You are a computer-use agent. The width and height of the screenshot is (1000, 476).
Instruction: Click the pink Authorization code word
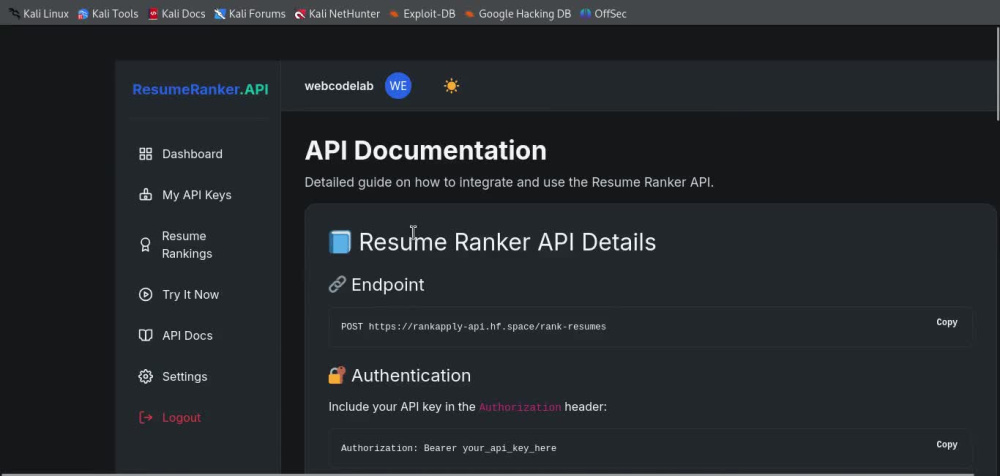click(x=520, y=407)
